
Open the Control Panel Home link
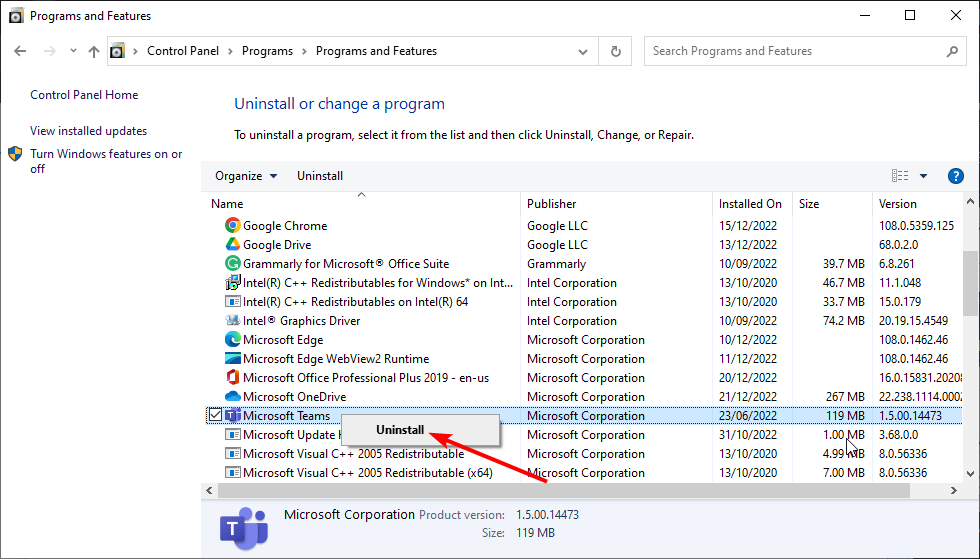coord(84,94)
